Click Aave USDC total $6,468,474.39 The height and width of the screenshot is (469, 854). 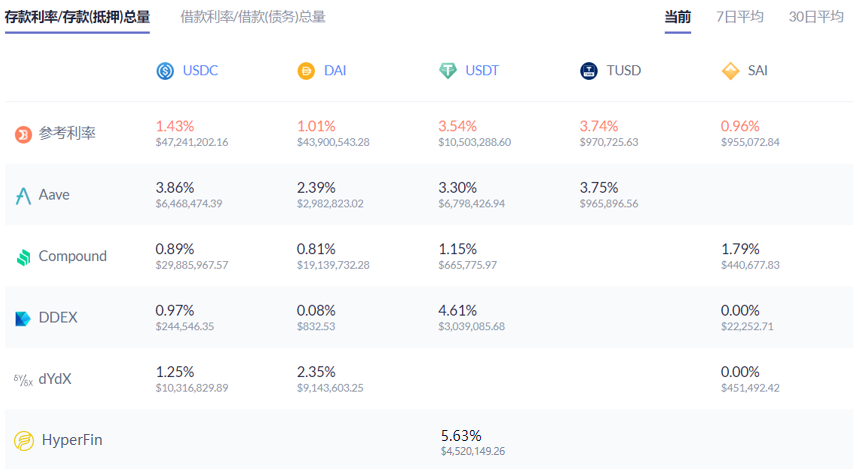188,204
